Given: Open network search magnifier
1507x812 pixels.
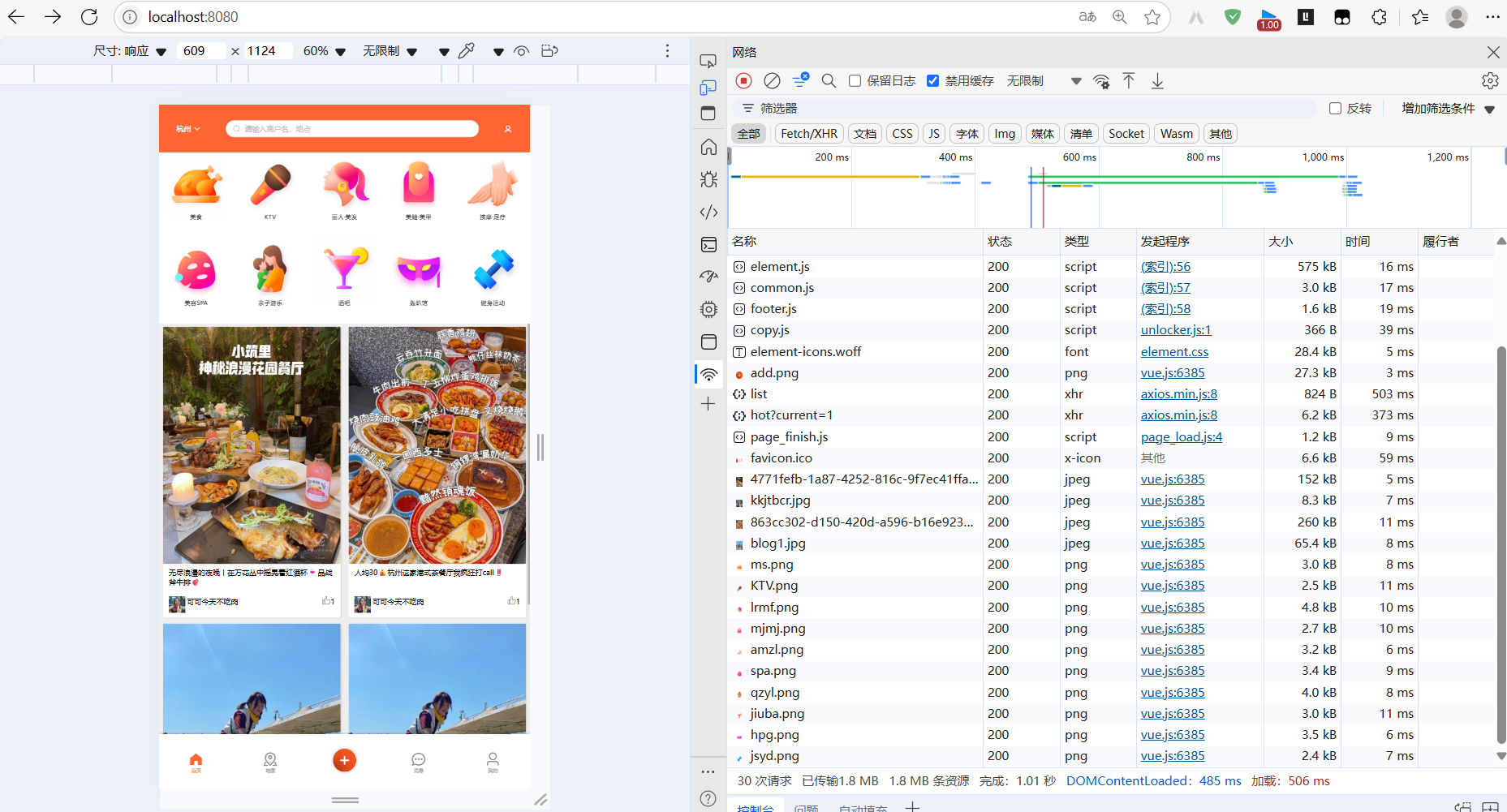Looking at the screenshot, I should point(829,80).
